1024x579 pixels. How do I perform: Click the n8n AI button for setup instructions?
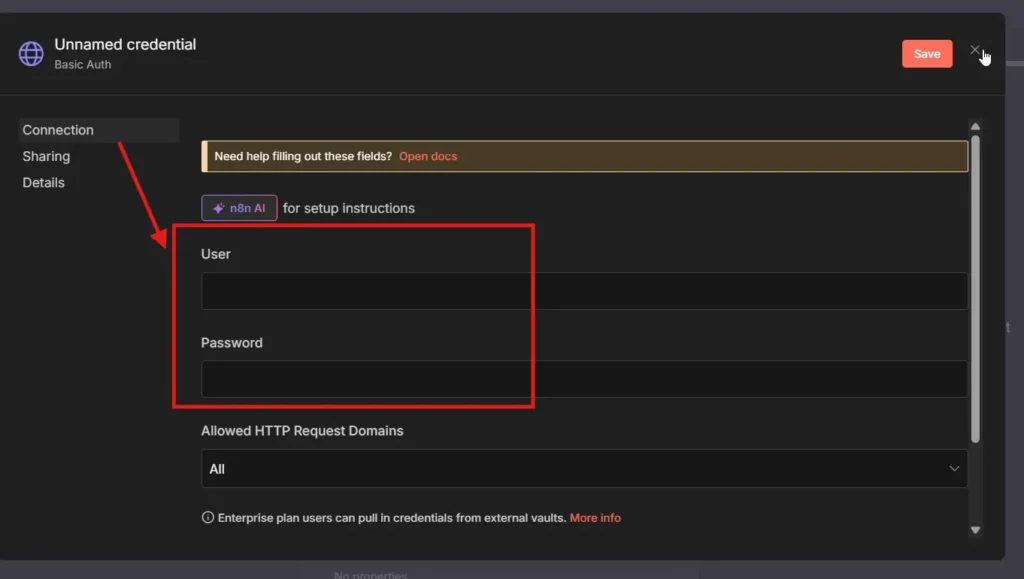coord(239,208)
